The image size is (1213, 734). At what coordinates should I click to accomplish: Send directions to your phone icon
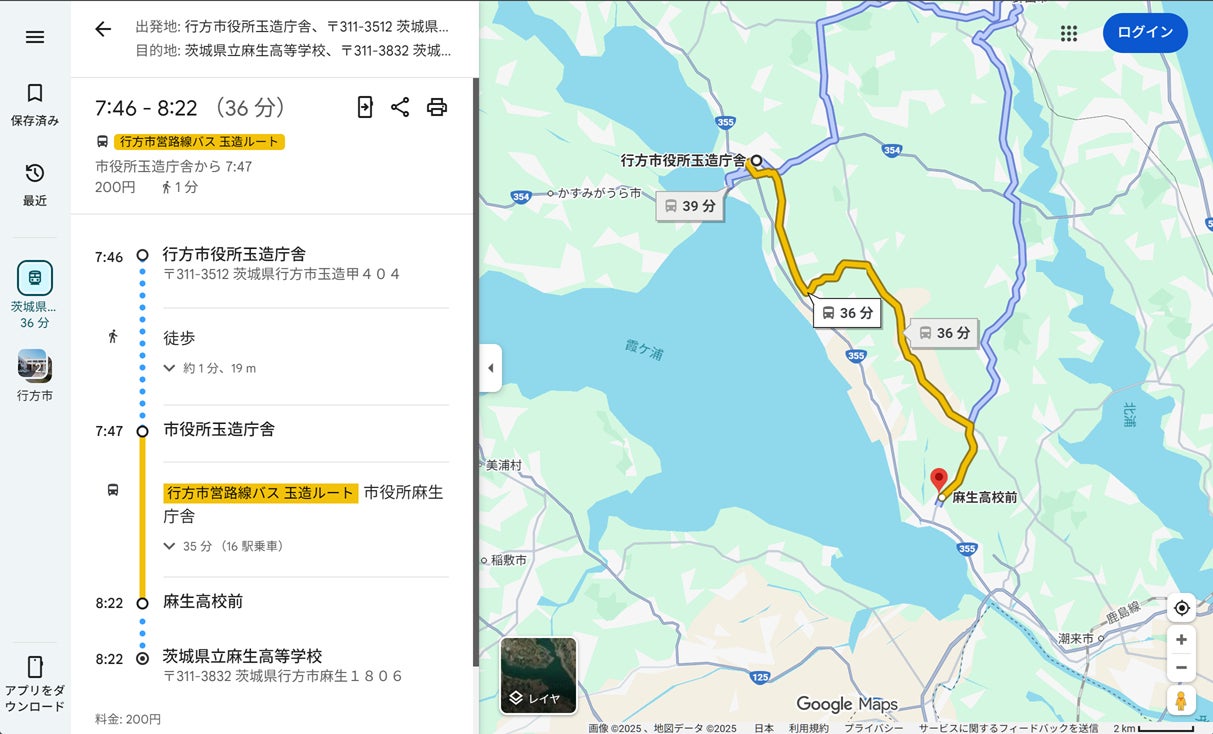(x=365, y=107)
